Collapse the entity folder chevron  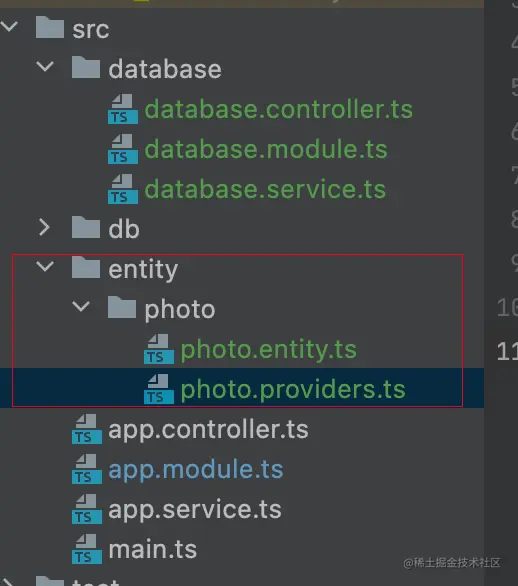pos(45,266)
